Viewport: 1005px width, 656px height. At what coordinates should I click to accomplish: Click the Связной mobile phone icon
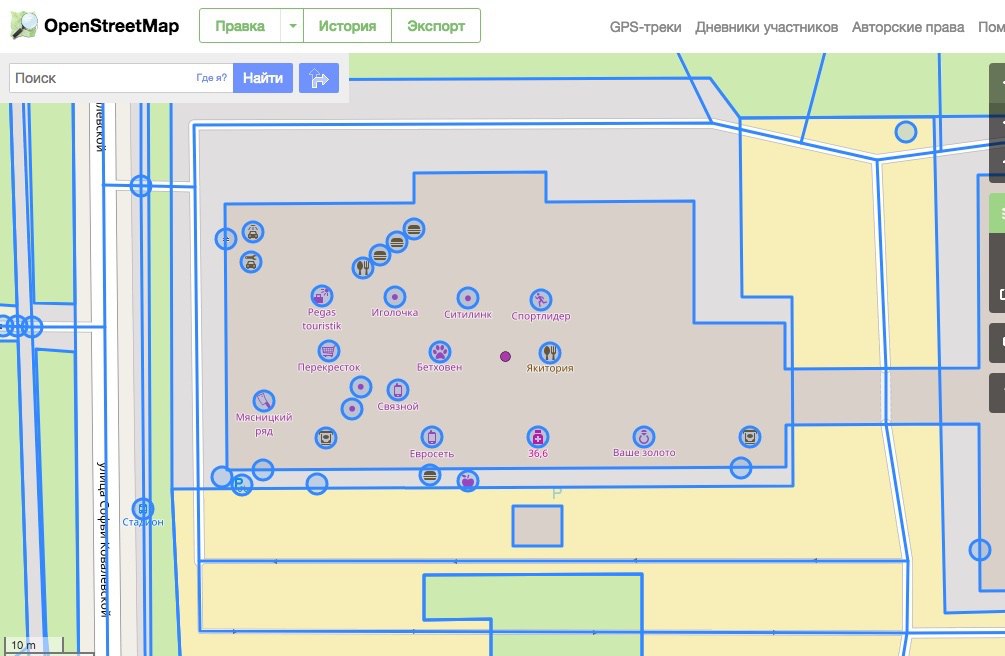(x=398, y=390)
